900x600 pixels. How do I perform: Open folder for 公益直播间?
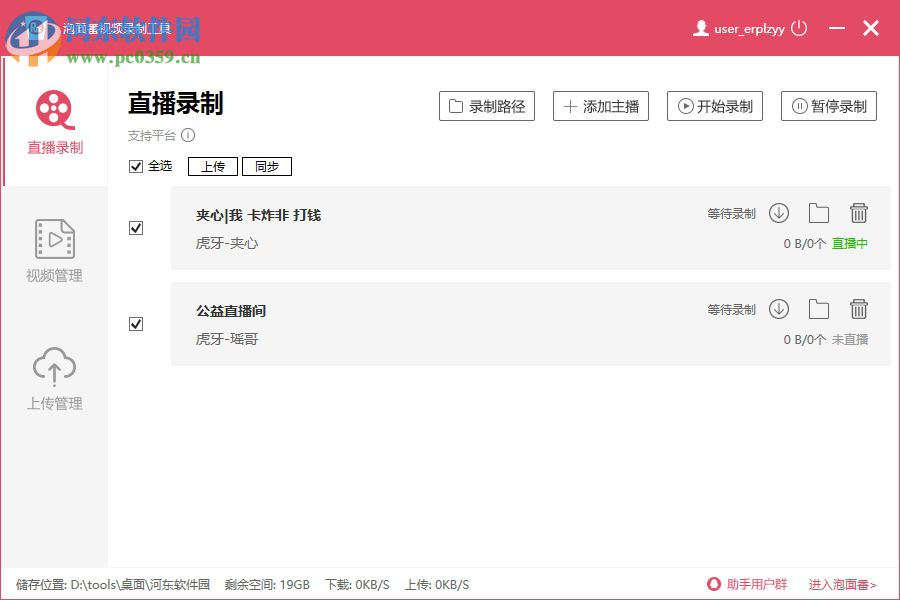(x=819, y=308)
